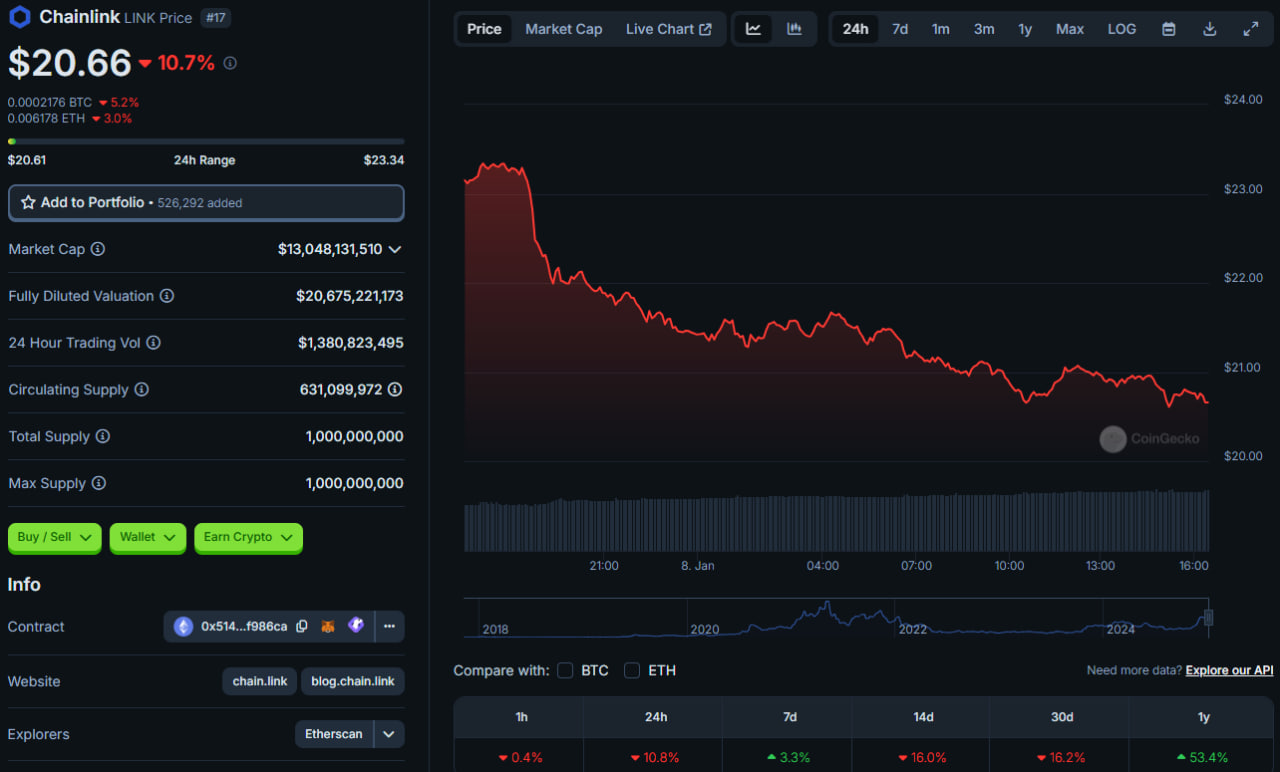Toggle BTC comparison checkbox

tap(565, 670)
